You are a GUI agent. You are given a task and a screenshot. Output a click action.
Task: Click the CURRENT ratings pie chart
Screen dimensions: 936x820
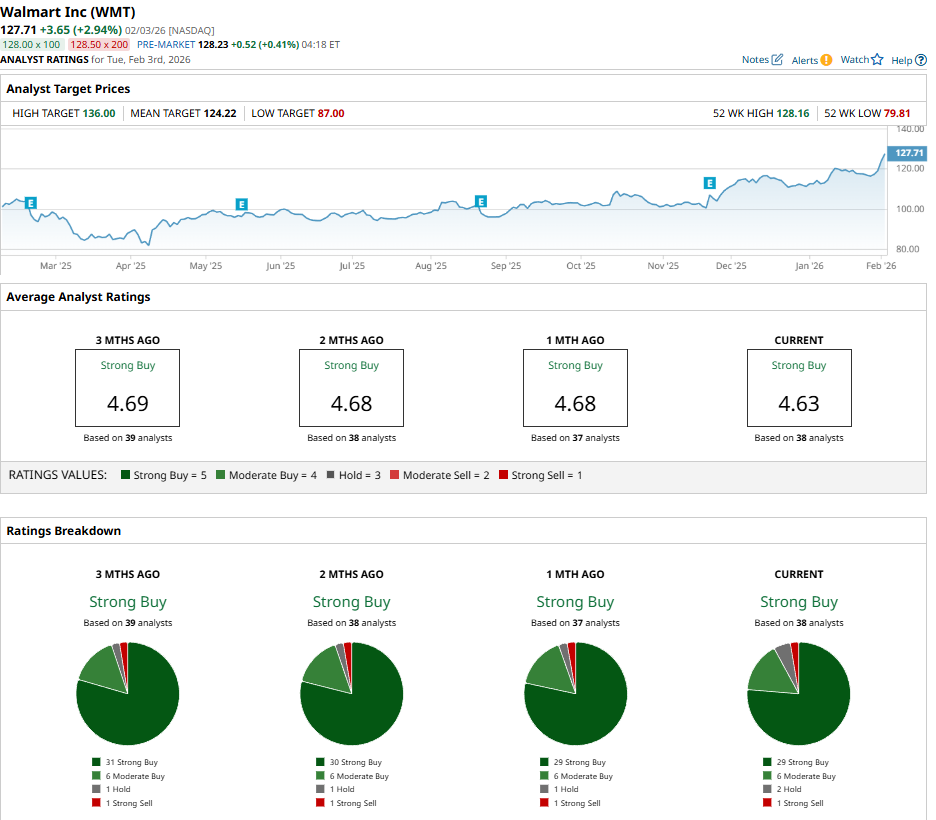tap(798, 694)
